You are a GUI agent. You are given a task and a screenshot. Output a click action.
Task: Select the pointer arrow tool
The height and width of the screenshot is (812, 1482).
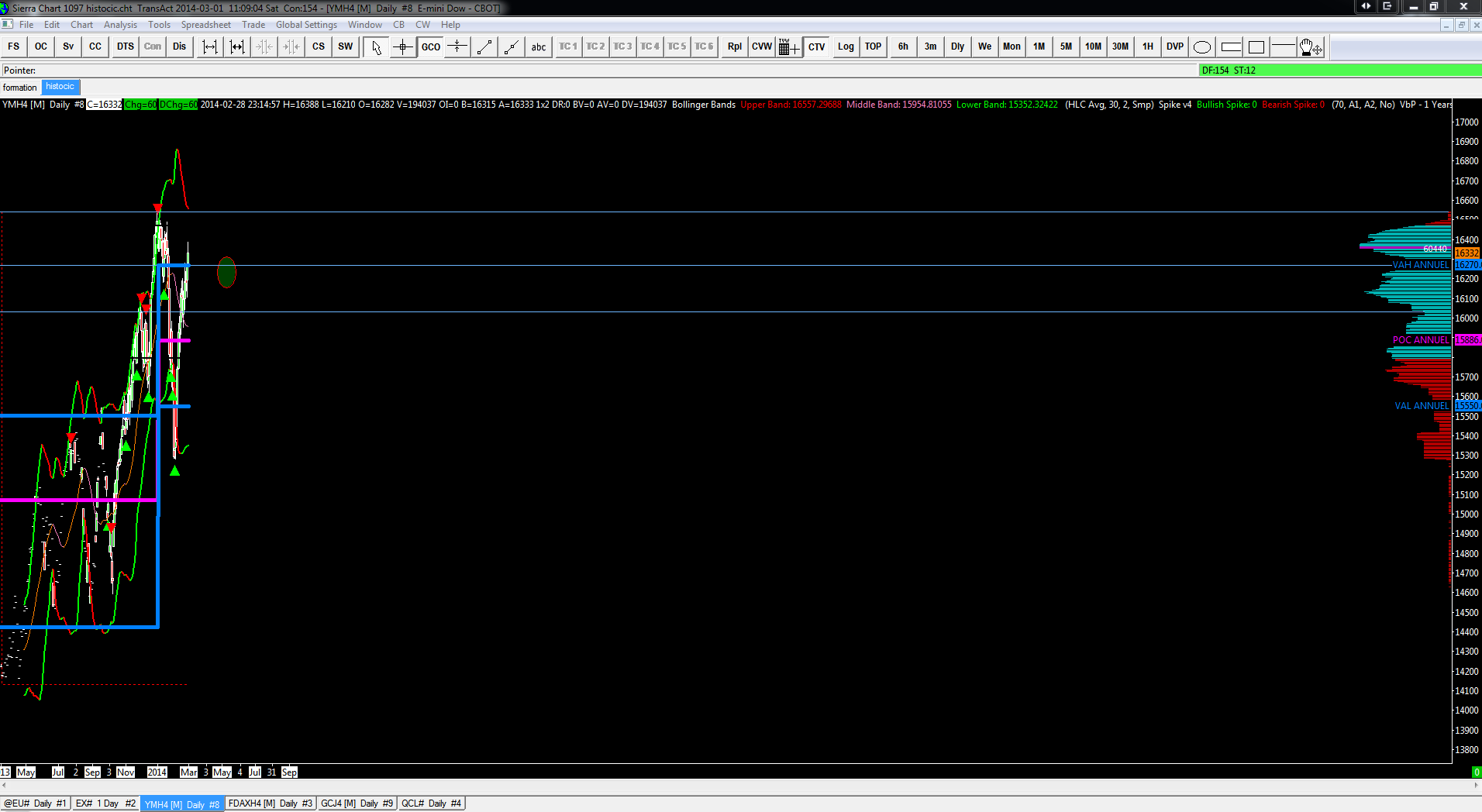376,46
